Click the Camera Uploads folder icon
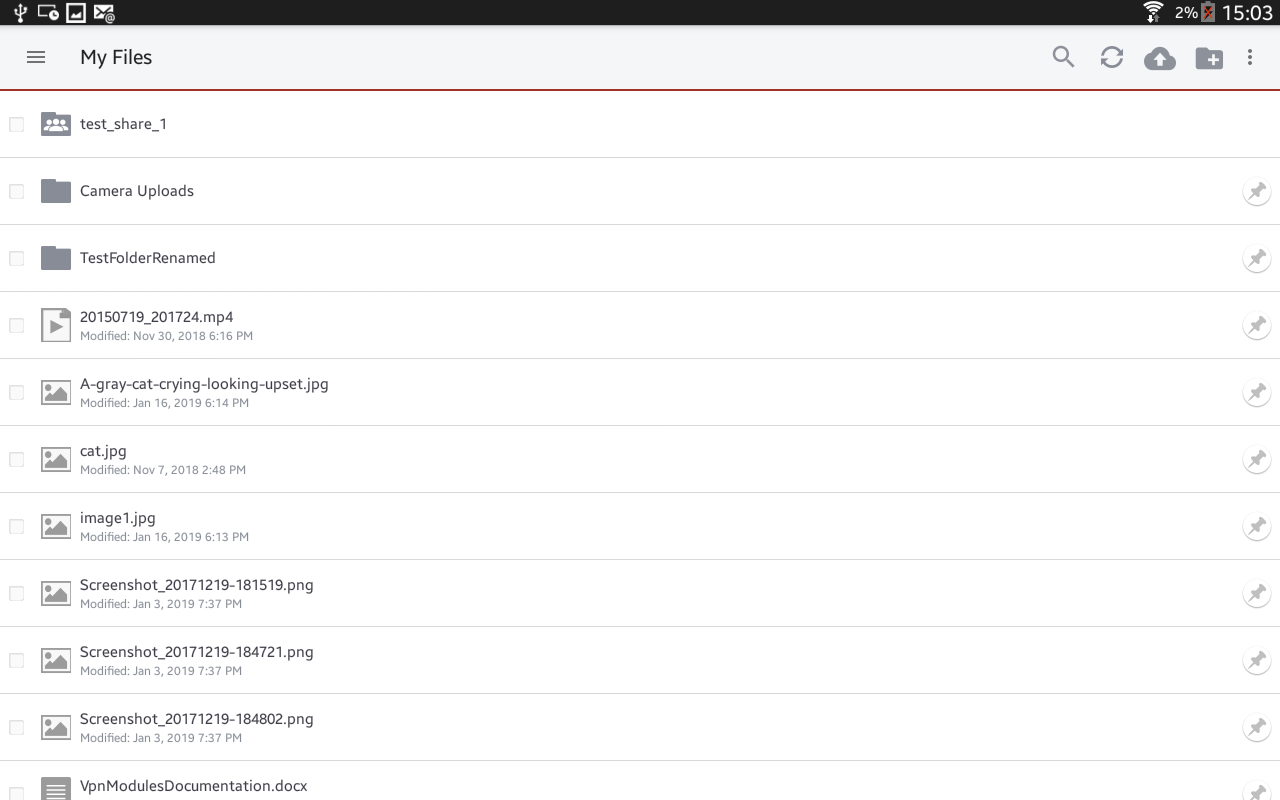1280x800 pixels. pyautogui.click(x=56, y=191)
